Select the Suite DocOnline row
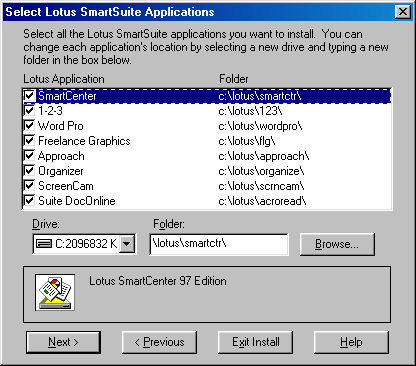416x366 pixels. coord(207,201)
